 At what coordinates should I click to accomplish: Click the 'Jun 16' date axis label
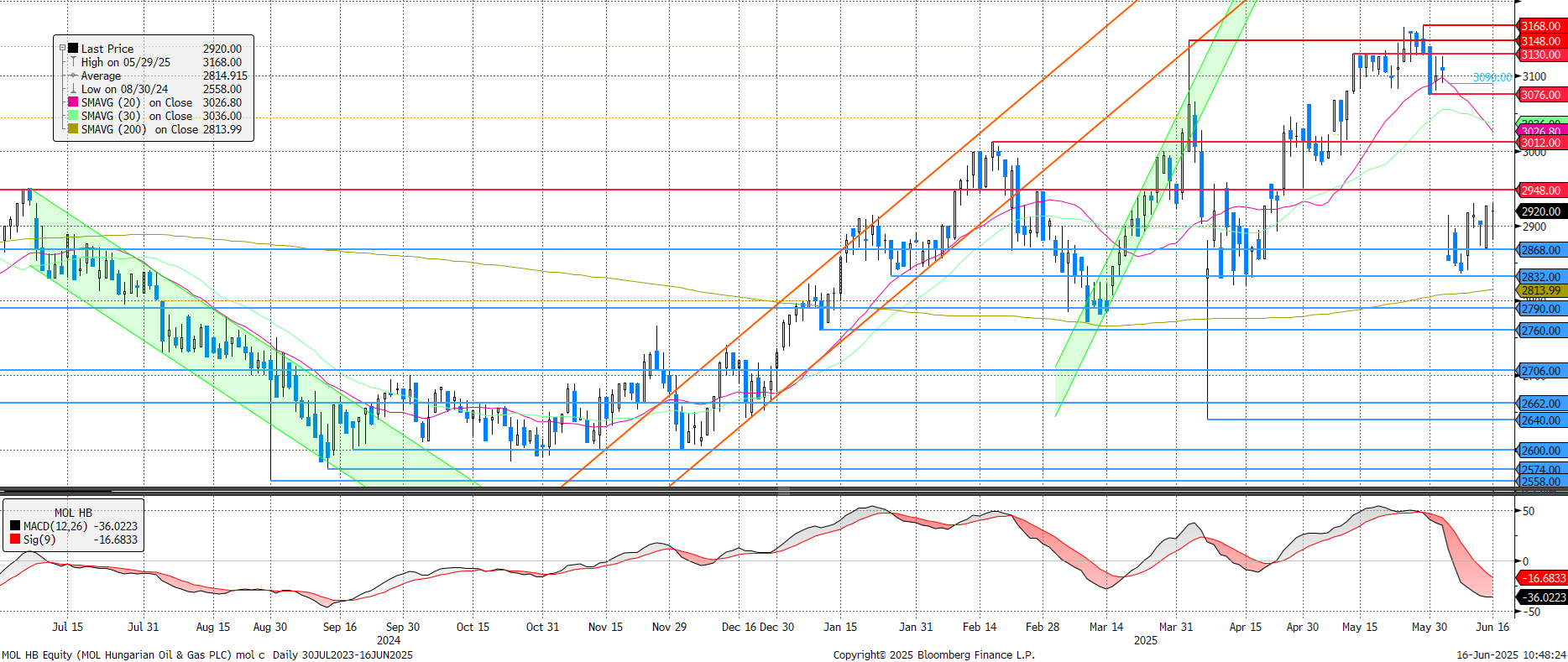click(1492, 627)
